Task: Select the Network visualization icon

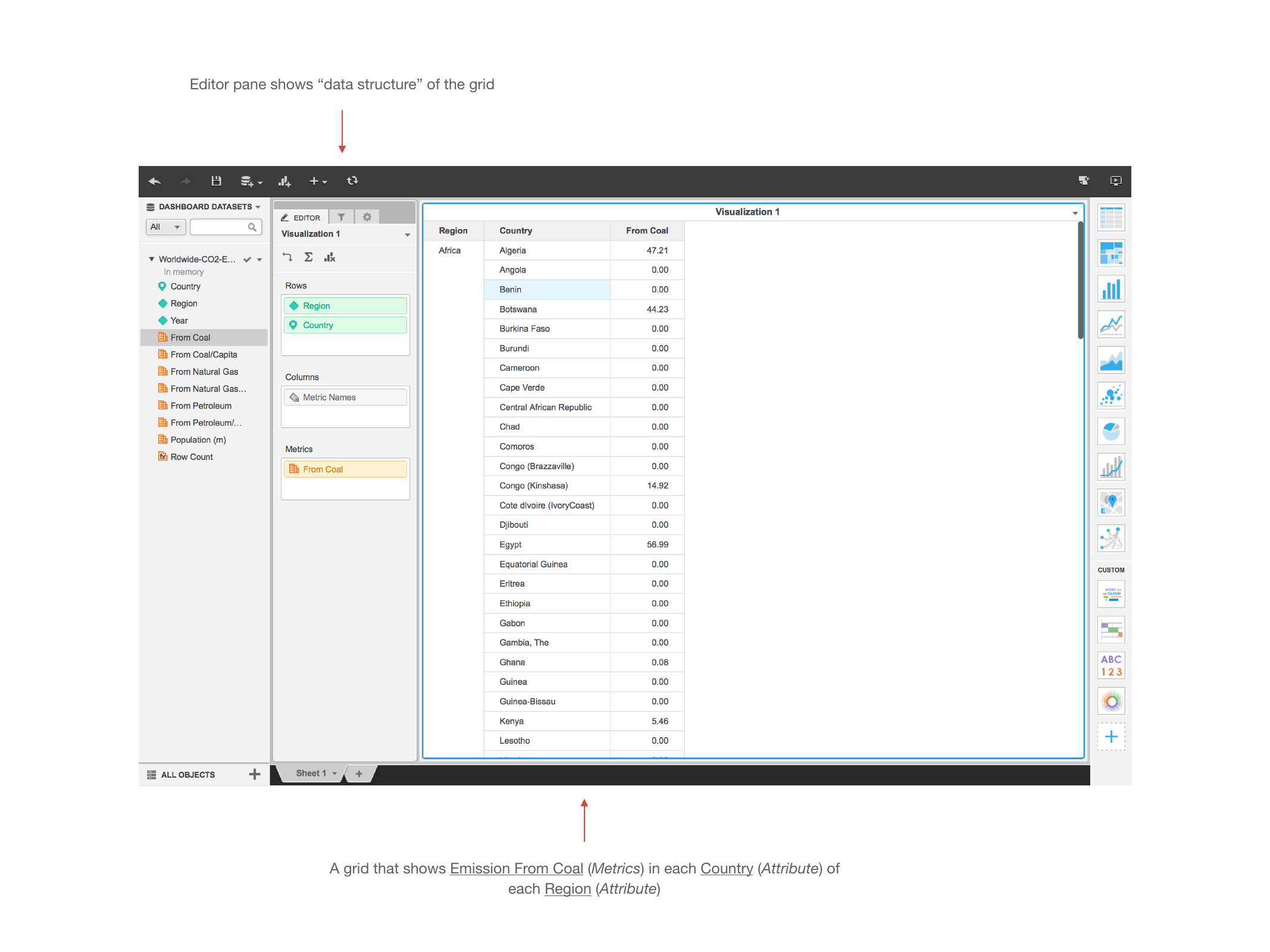Action: tap(1111, 539)
